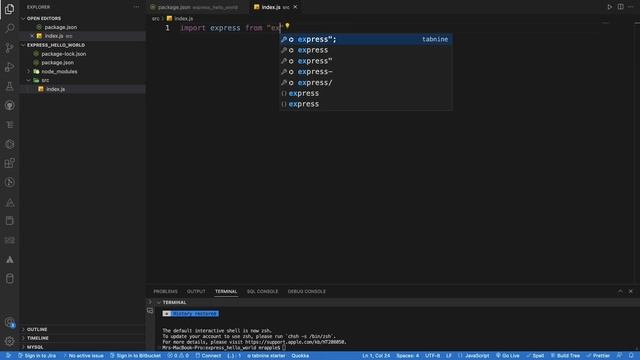Open the Testing flask icon view
This screenshot has height=360, width=640.
(x=9, y=86)
